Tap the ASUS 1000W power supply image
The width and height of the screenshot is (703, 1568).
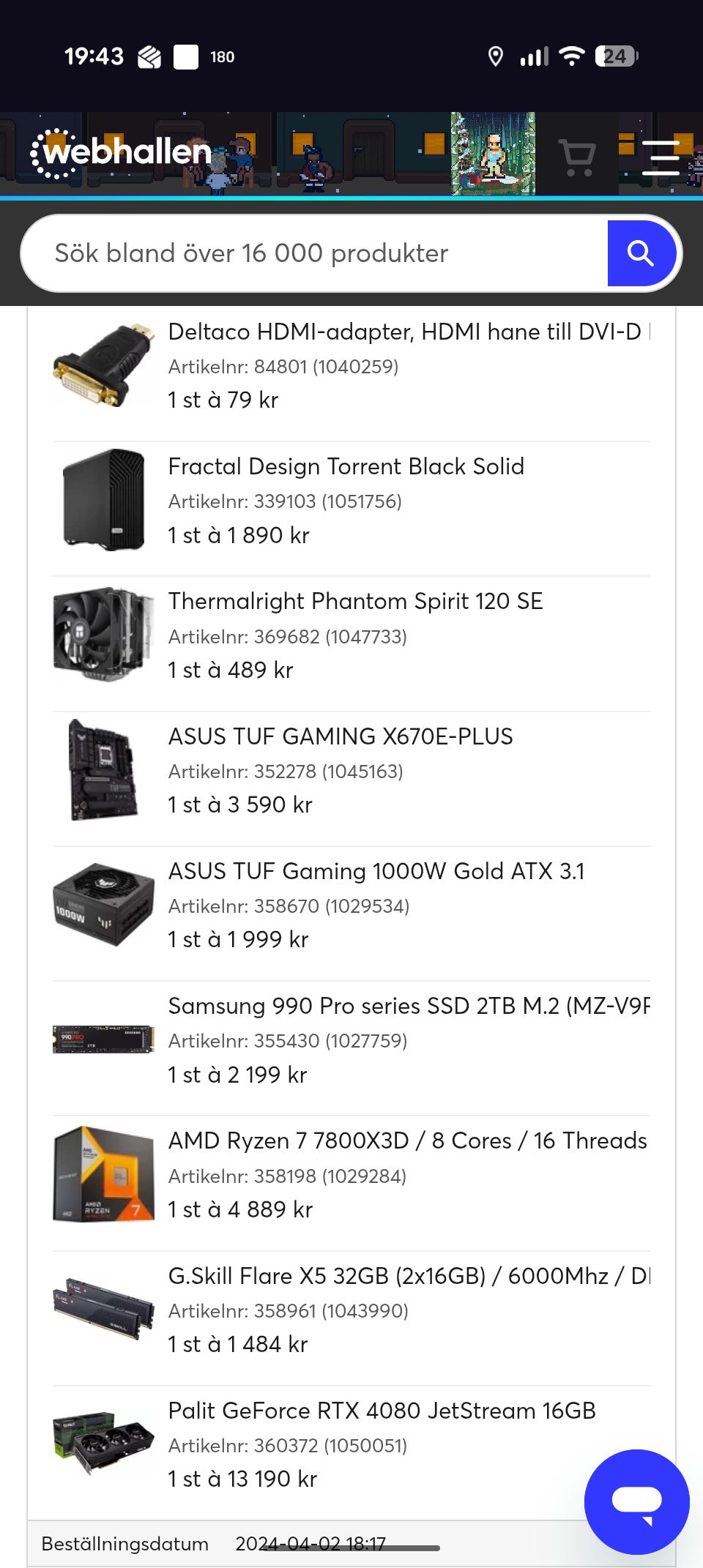tap(104, 905)
